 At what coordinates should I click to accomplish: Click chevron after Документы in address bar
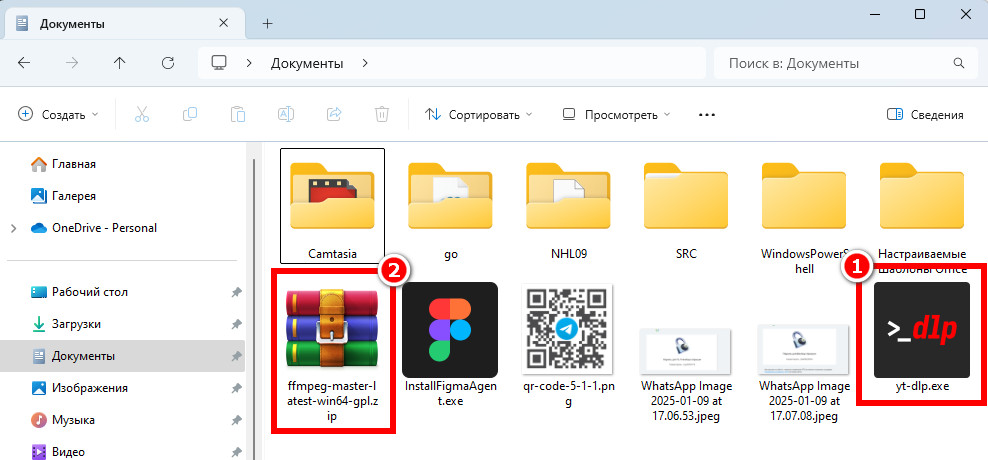[x=365, y=63]
